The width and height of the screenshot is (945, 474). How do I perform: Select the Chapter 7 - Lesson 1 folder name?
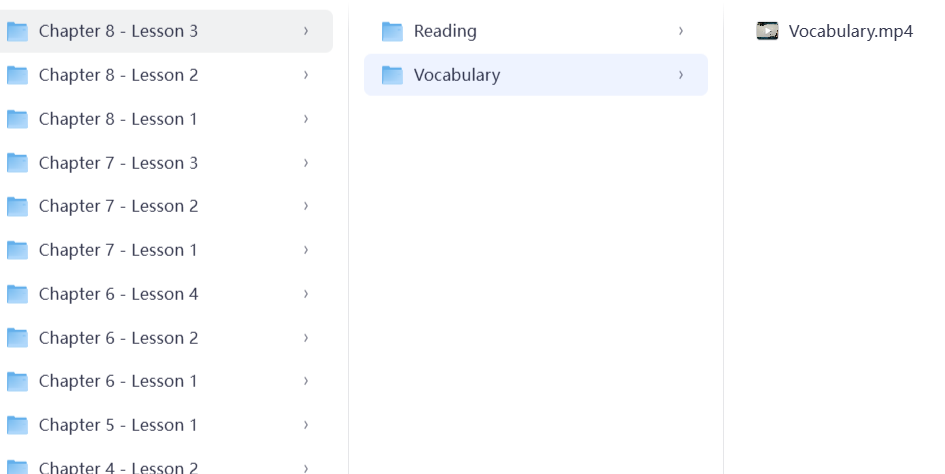click(118, 250)
